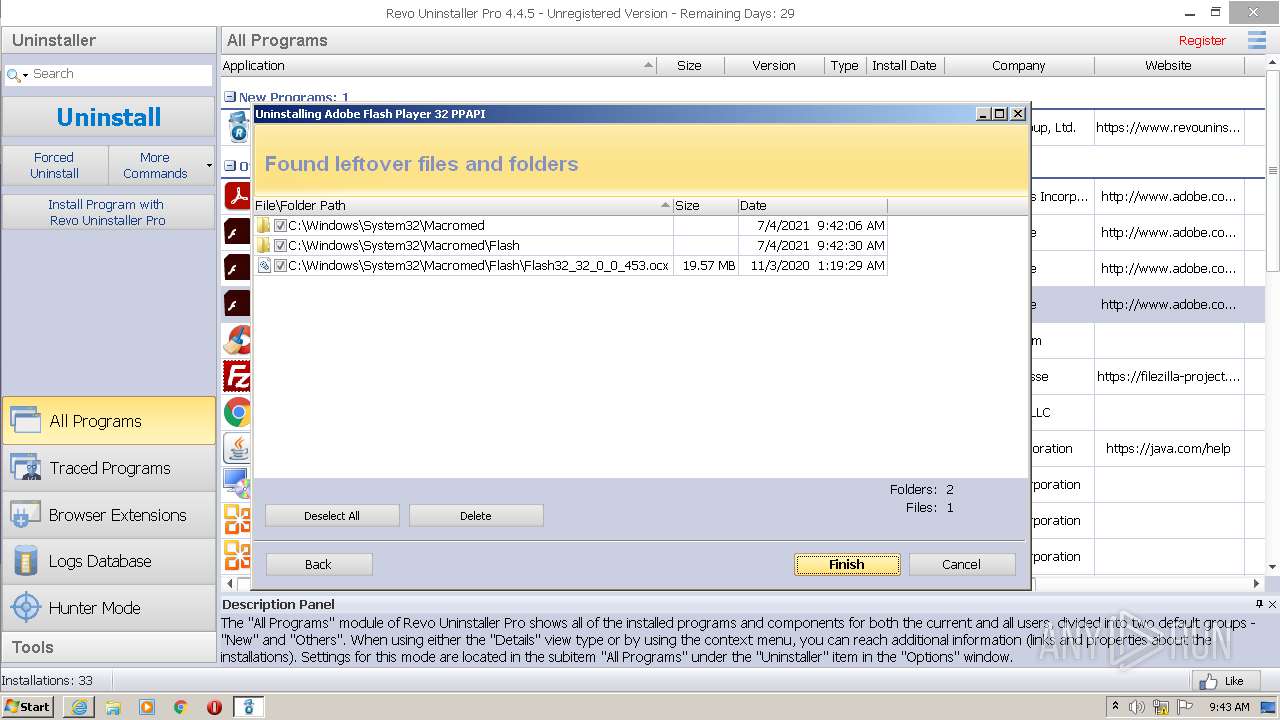
Task: Select the Java program icon
Action: coord(237,448)
